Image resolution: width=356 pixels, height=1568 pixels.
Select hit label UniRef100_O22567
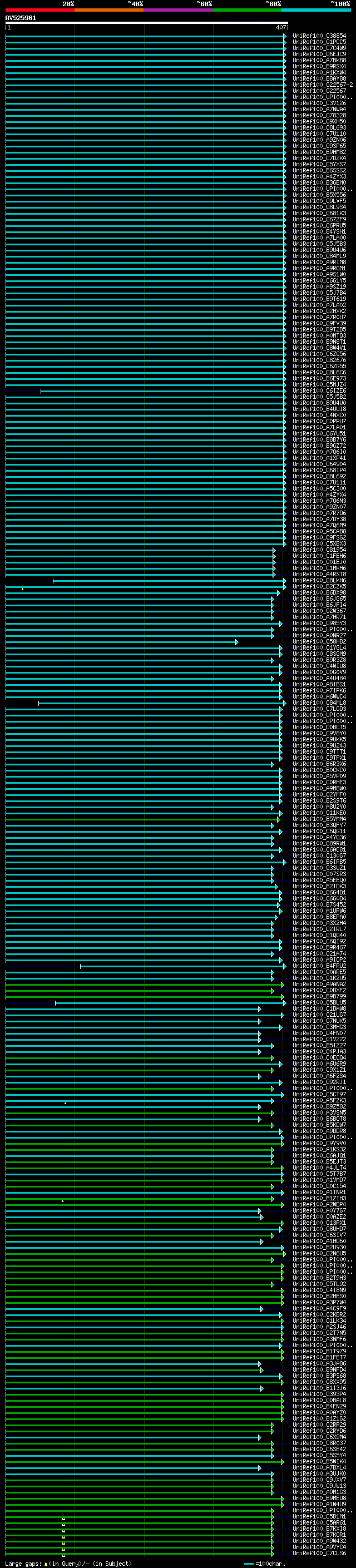(319, 91)
